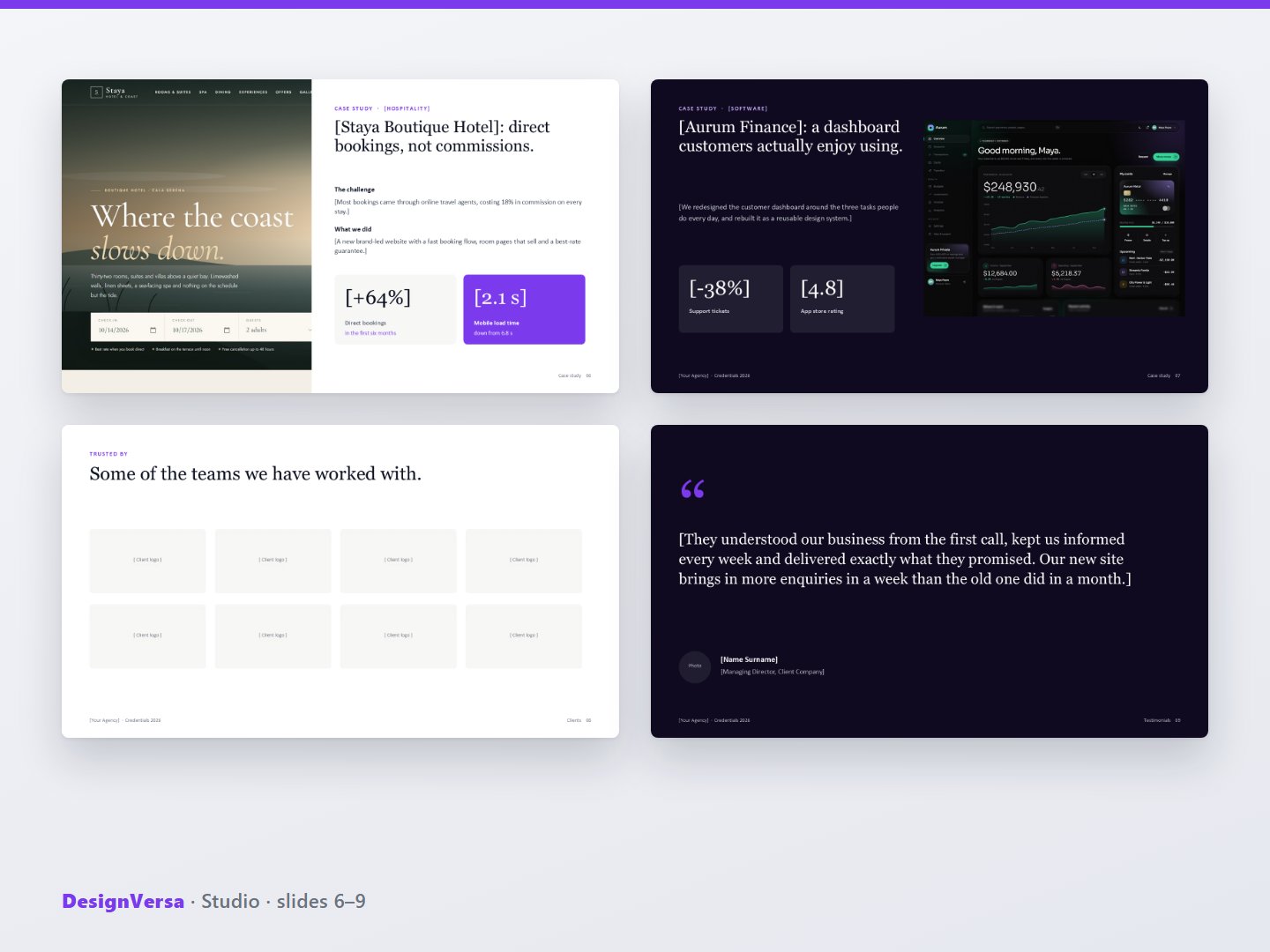Click the '[HOSPITALITY]' tag label
Image resolution: width=1270 pixels, height=952 pixels.
pos(407,108)
